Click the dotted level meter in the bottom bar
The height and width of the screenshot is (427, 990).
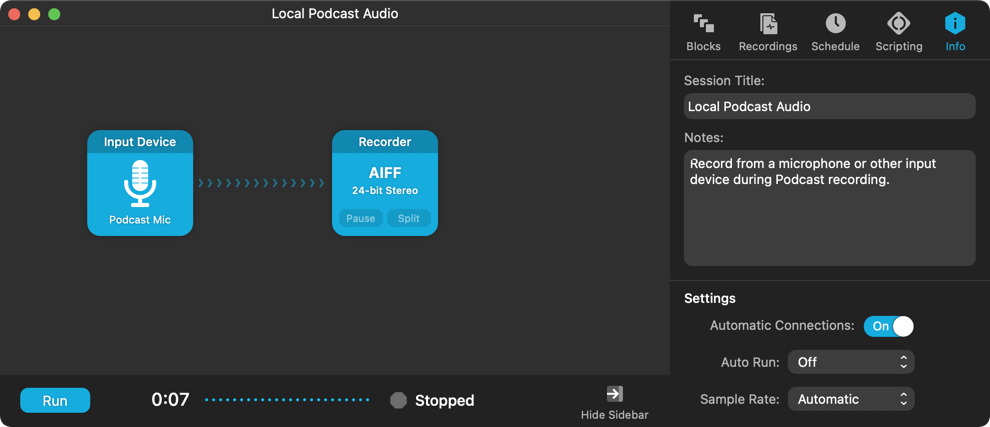point(287,400)
